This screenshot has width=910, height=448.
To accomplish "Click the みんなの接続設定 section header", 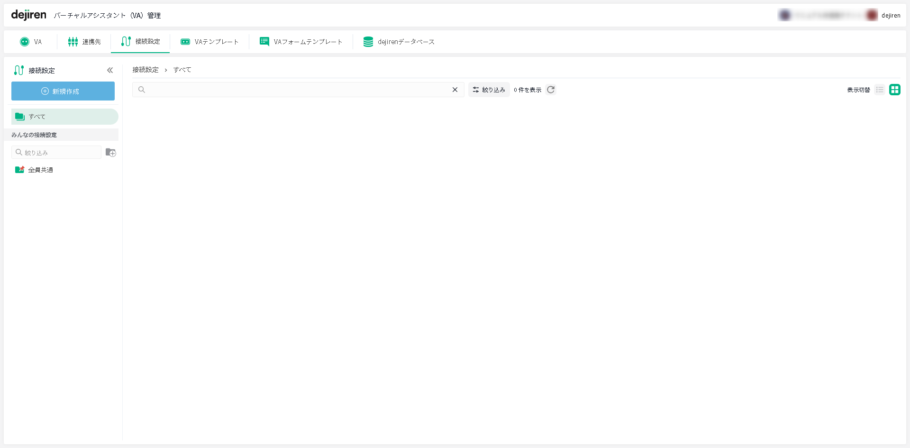I will [64, 135].
